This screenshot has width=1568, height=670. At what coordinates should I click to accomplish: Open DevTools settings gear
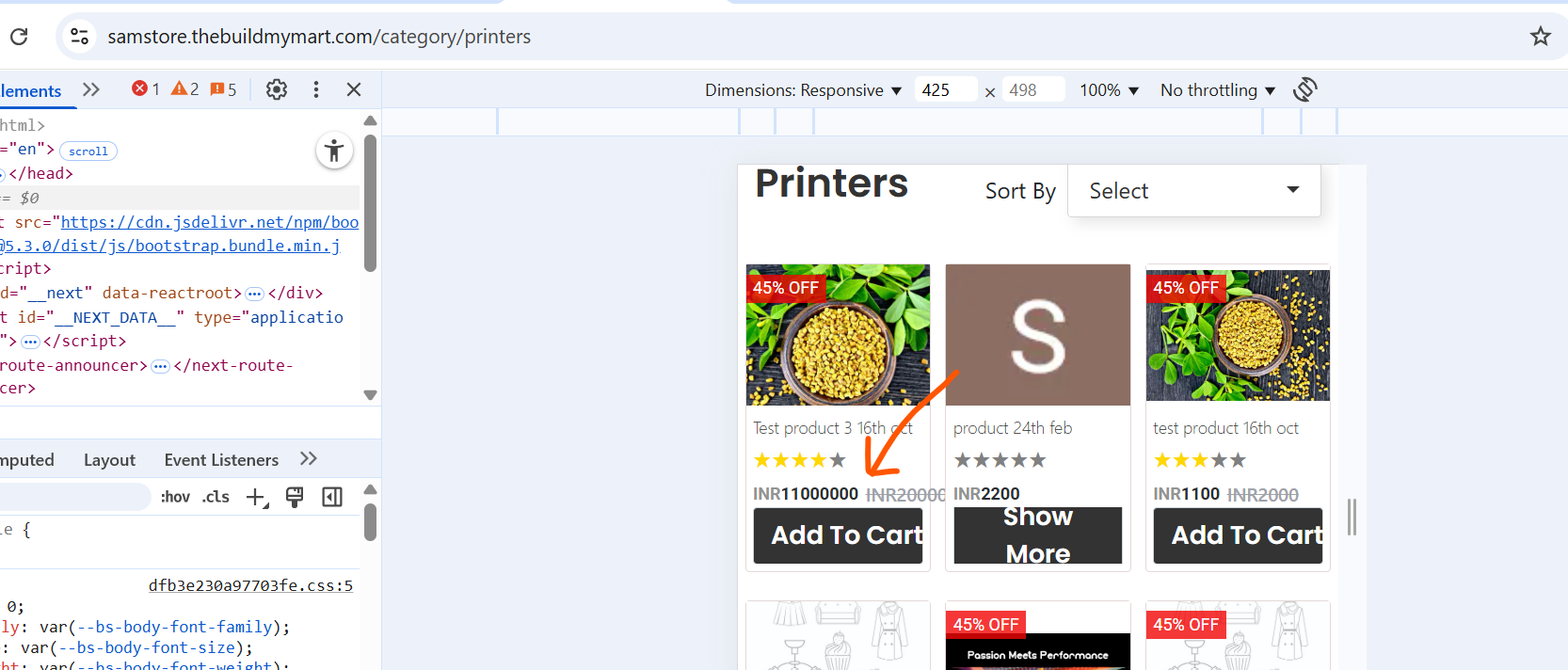(277, 89)
